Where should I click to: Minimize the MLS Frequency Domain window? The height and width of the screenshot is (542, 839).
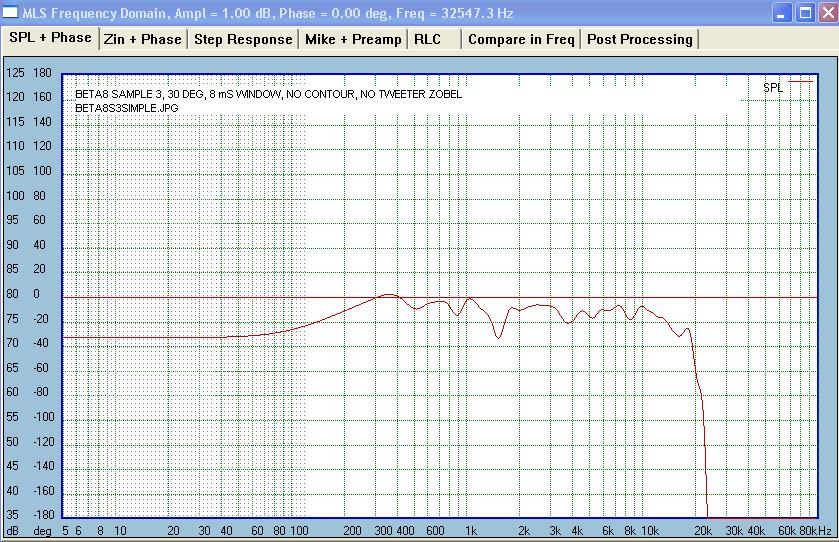point(782,12)
